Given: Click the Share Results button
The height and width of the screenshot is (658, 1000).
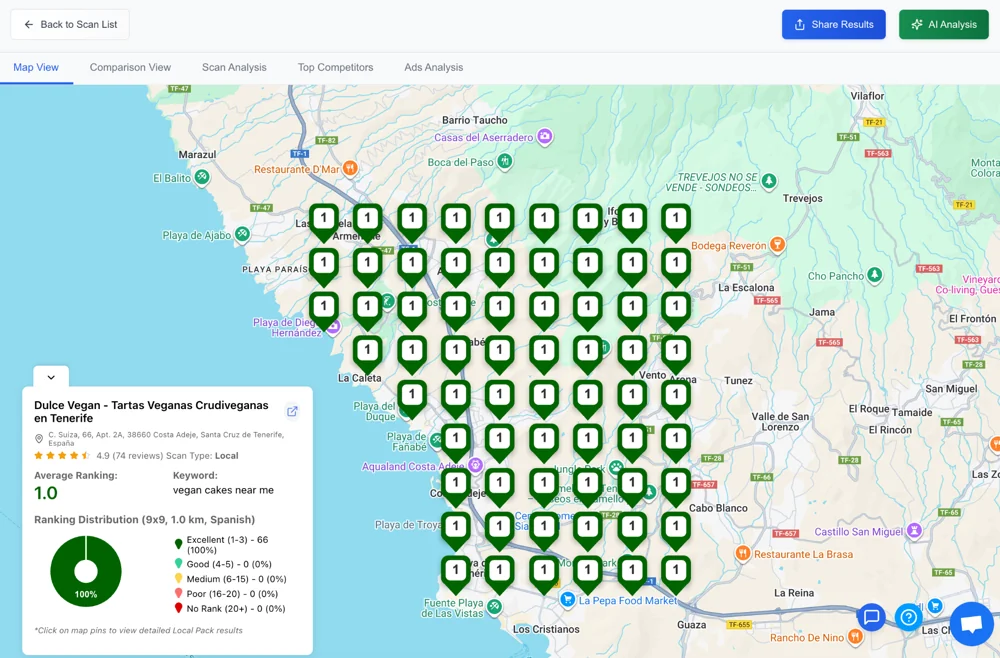Looking at the screenshot, I should 833,25.
